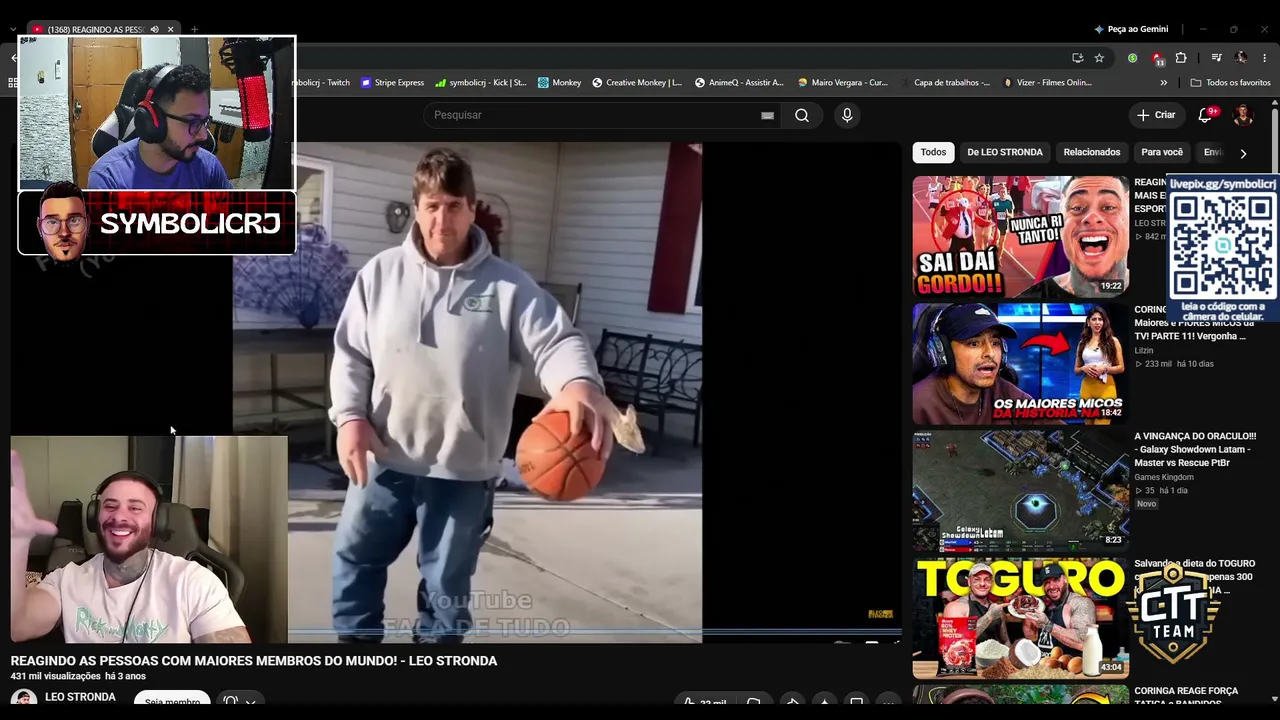Start voice search with the microphone icon

(x=847, y=115)
